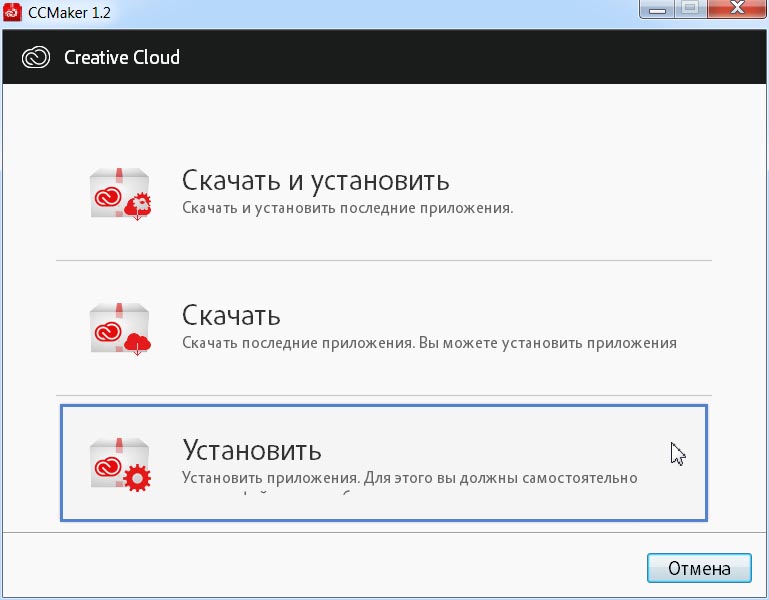Close the CCMaker window
The height and width of the screenshot is (600, 769).
pos(737,9)
